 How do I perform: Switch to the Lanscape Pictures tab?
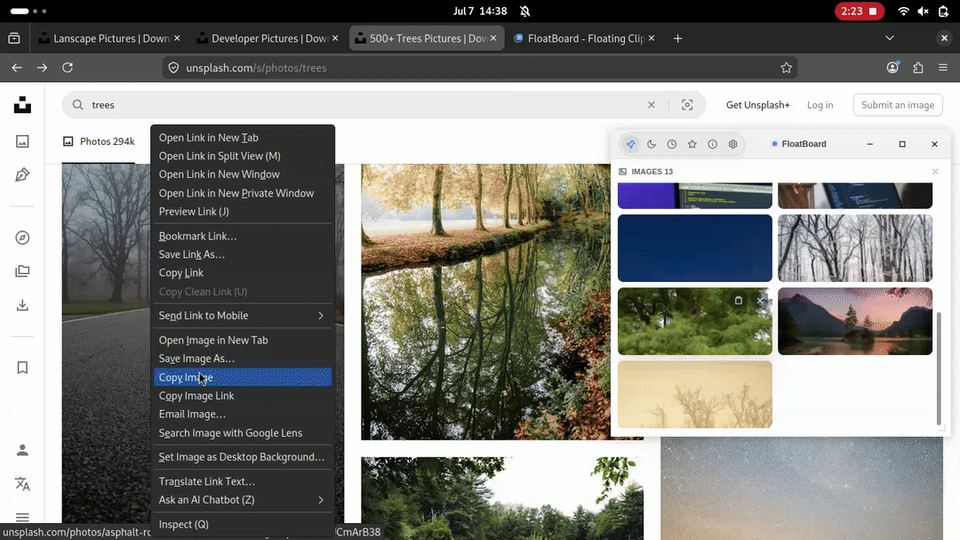(x=109, y=38)
